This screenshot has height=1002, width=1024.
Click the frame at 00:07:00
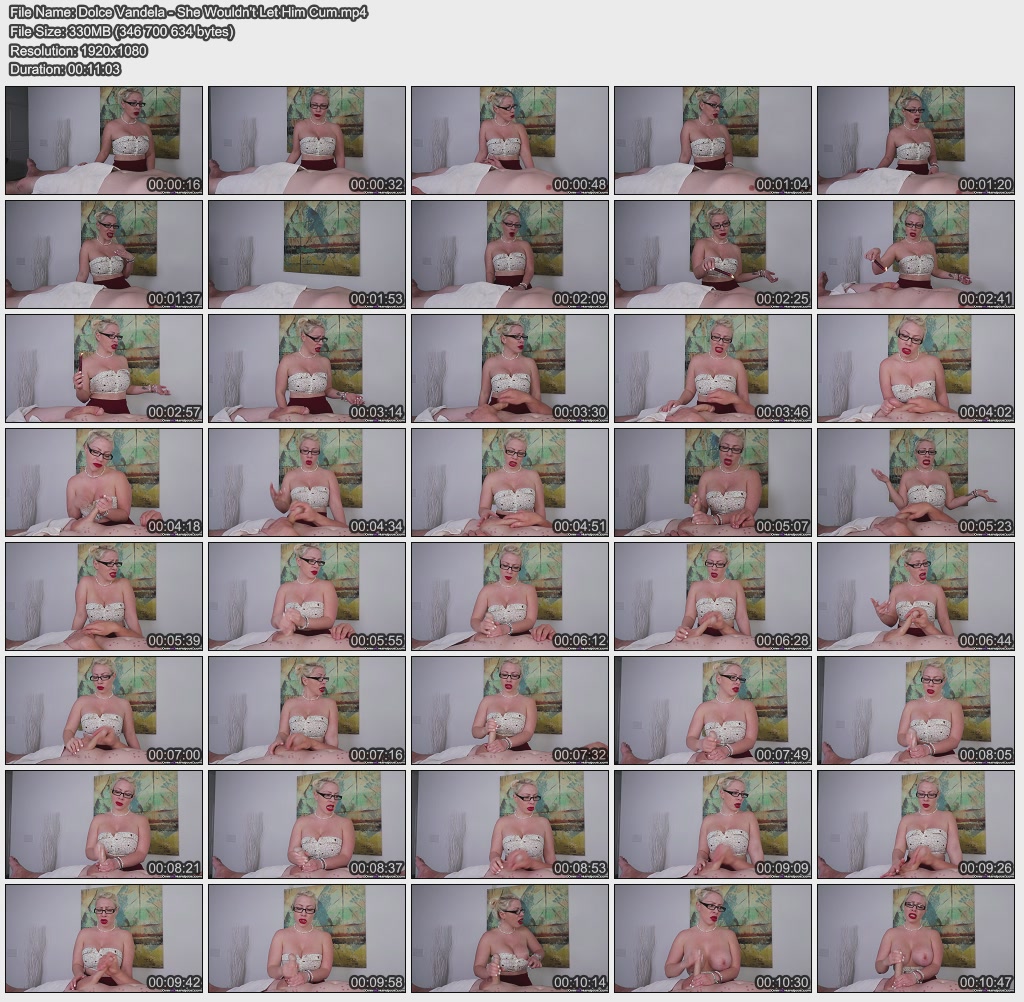point(104,710)
